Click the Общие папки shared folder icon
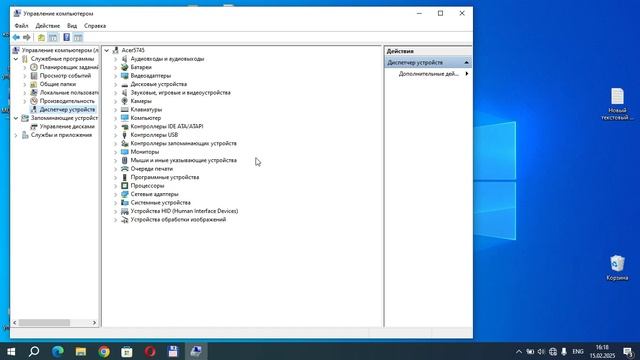The height and width of the screenshot is (360, 640). pyautogui.click(x=34, y=84)
